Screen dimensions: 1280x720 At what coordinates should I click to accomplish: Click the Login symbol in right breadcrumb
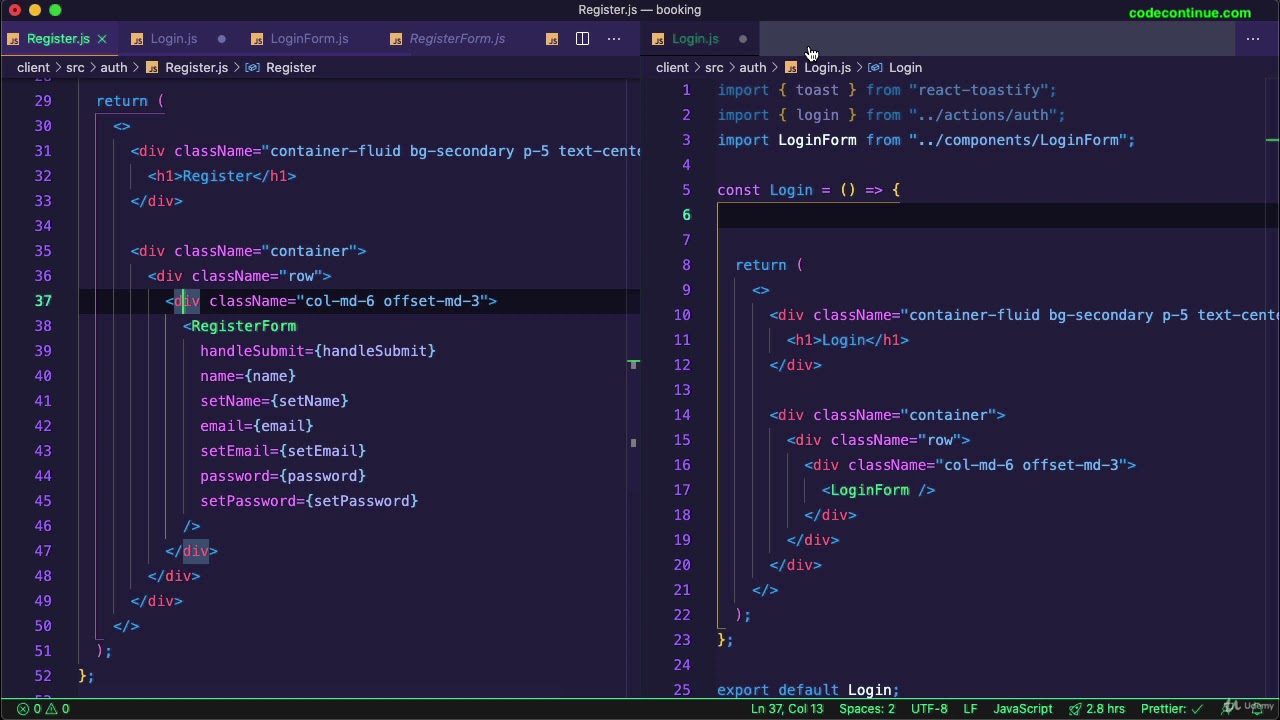point(905,67)
